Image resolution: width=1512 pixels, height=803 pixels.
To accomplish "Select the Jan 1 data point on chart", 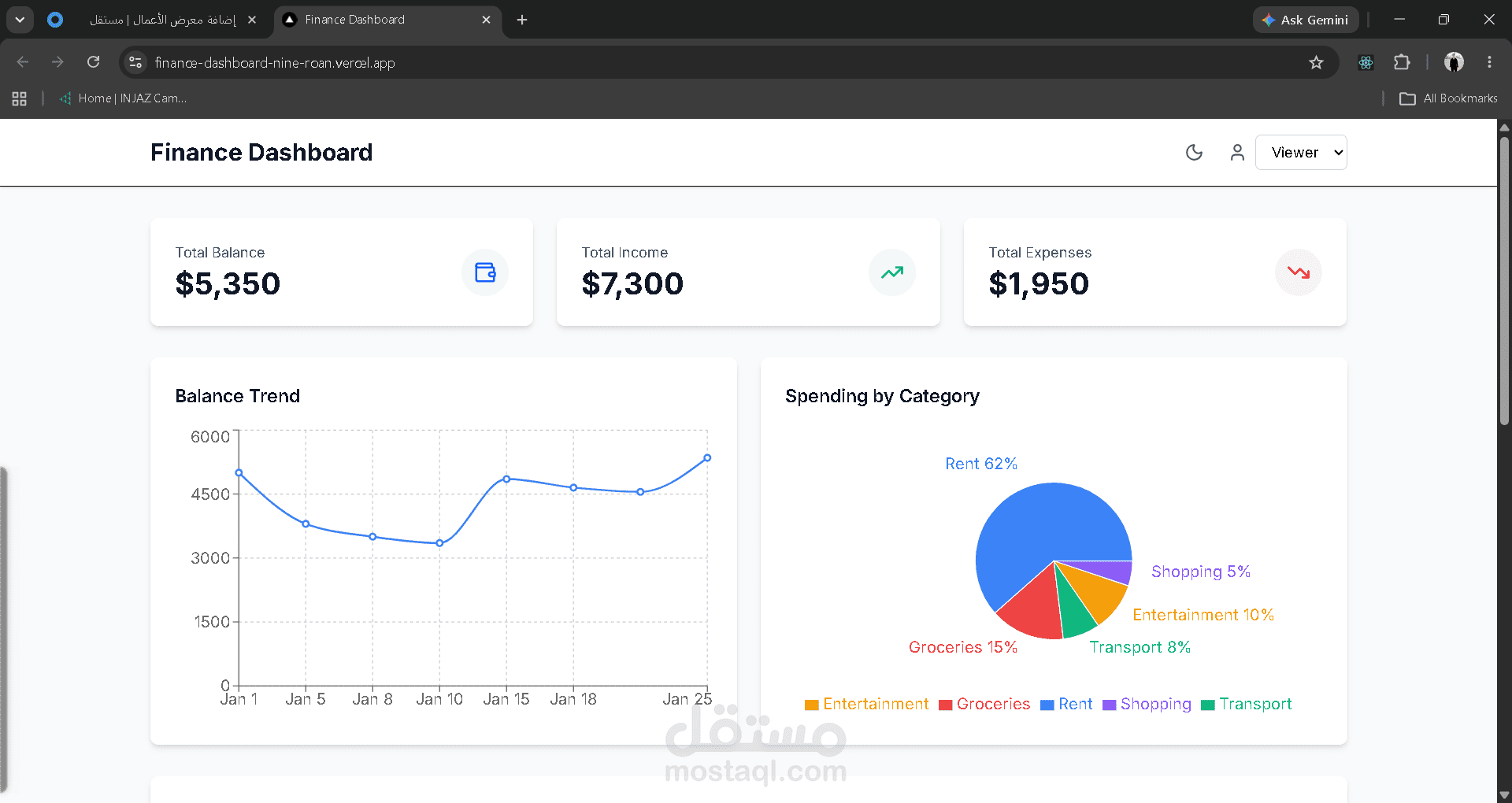I will pos(239,473).
